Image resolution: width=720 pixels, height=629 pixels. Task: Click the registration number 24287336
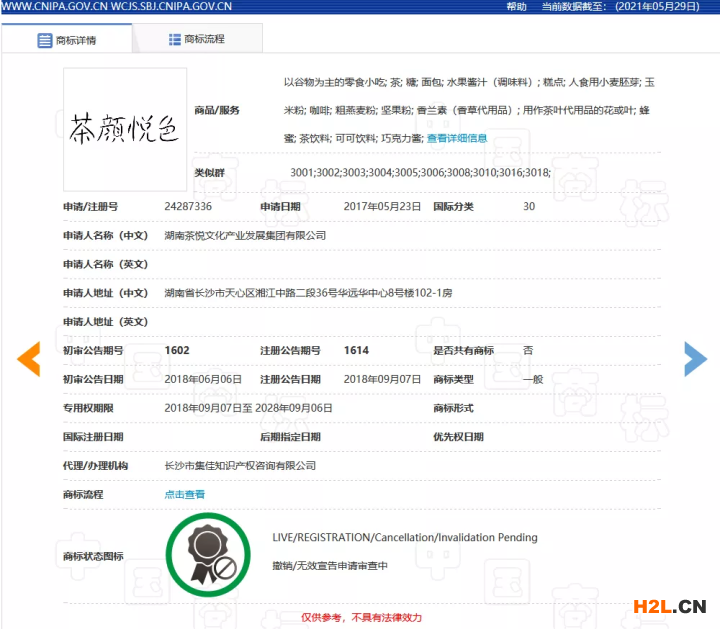(x=188, y=206)
